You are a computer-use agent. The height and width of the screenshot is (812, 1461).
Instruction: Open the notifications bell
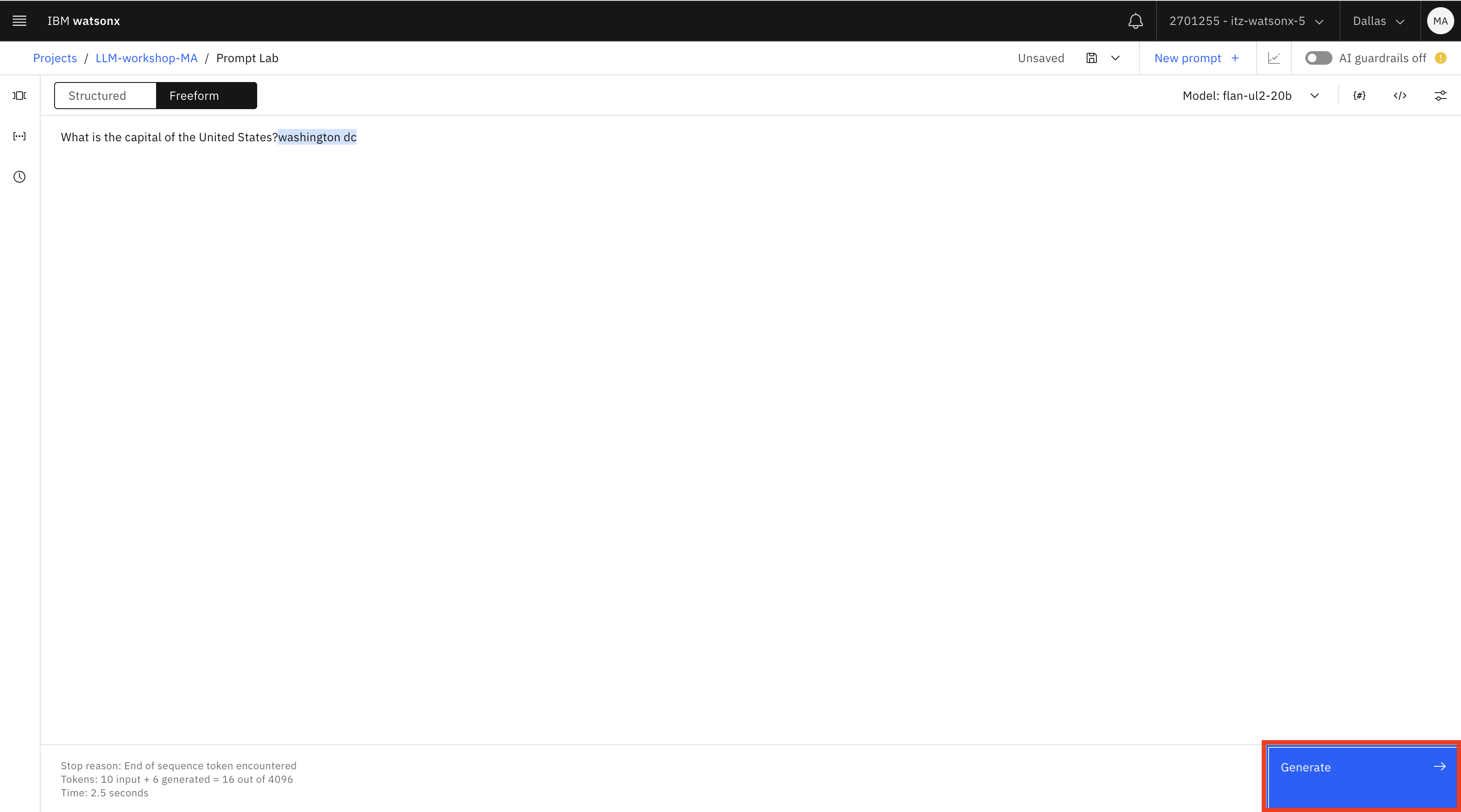pyautogui.click(x=1135, y=21)
